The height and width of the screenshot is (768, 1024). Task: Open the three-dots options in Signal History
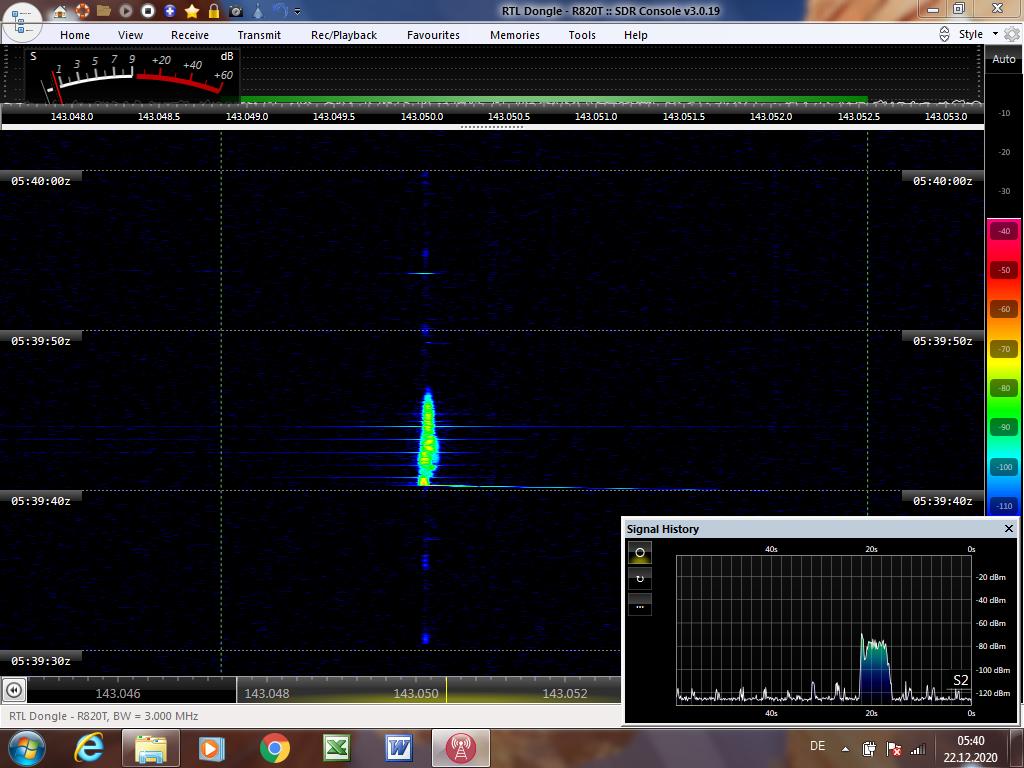point(640,605)
